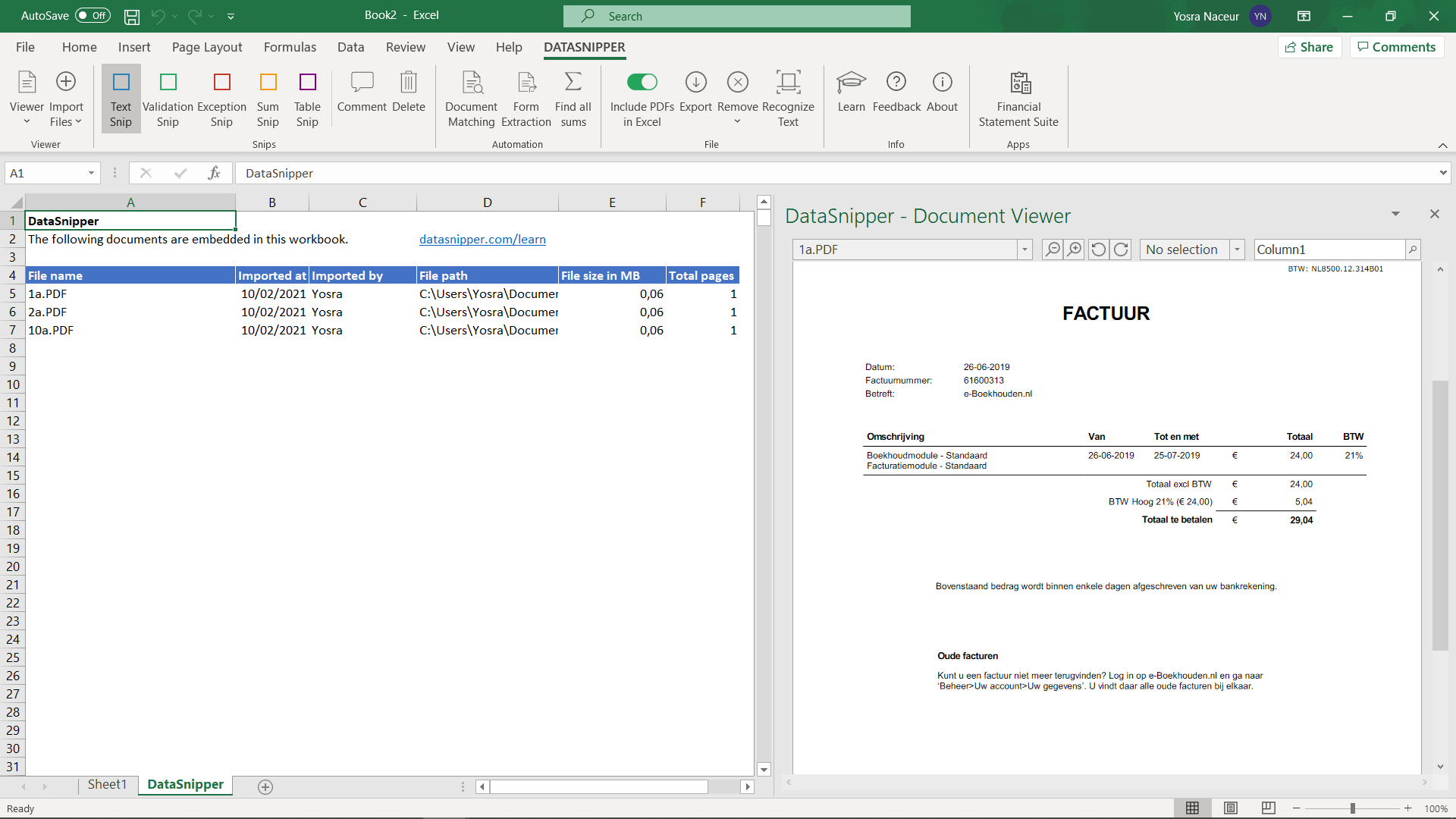Screen dimensions: 1456x819
Task: Open the 1a.PDF document dropdown
Action: click(1025, 249)
